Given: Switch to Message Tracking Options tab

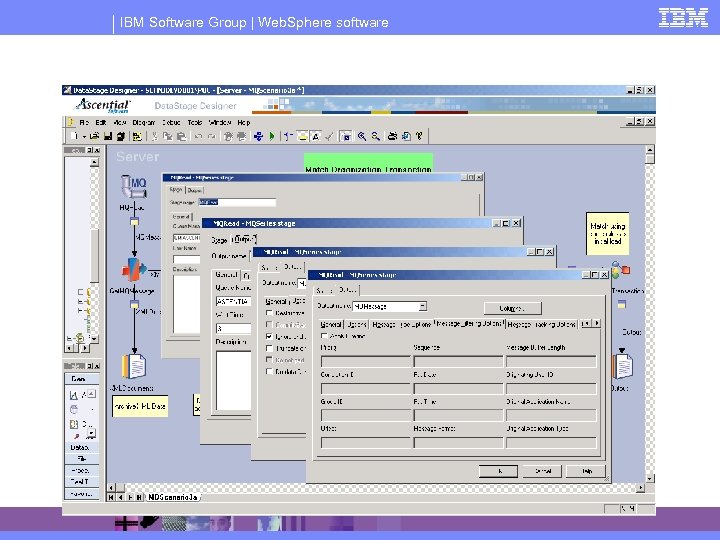Looking at the screenshot, I should point(541,324).
